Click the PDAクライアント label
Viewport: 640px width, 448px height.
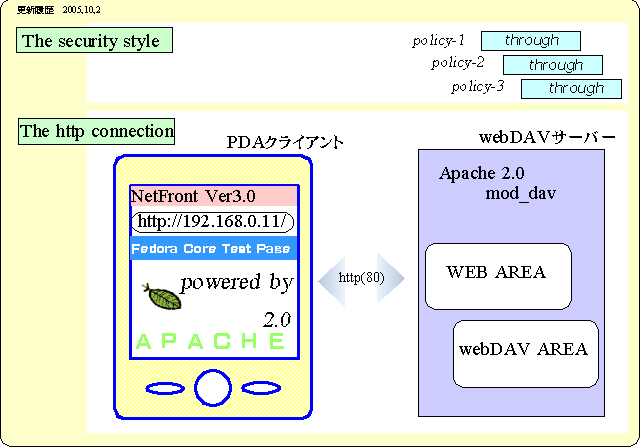pos(285,143)
